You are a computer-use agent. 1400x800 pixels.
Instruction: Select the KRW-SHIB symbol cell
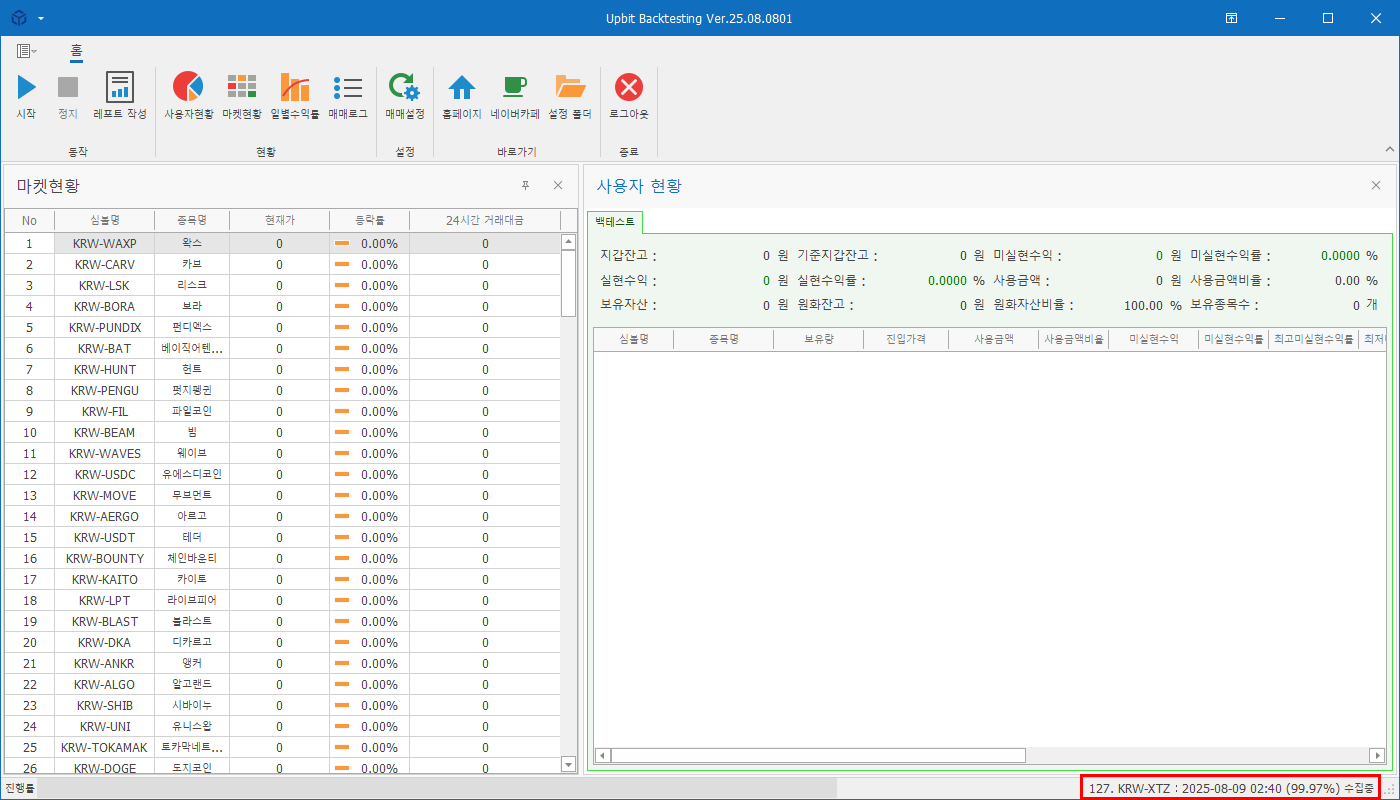[x=105, y=705]
